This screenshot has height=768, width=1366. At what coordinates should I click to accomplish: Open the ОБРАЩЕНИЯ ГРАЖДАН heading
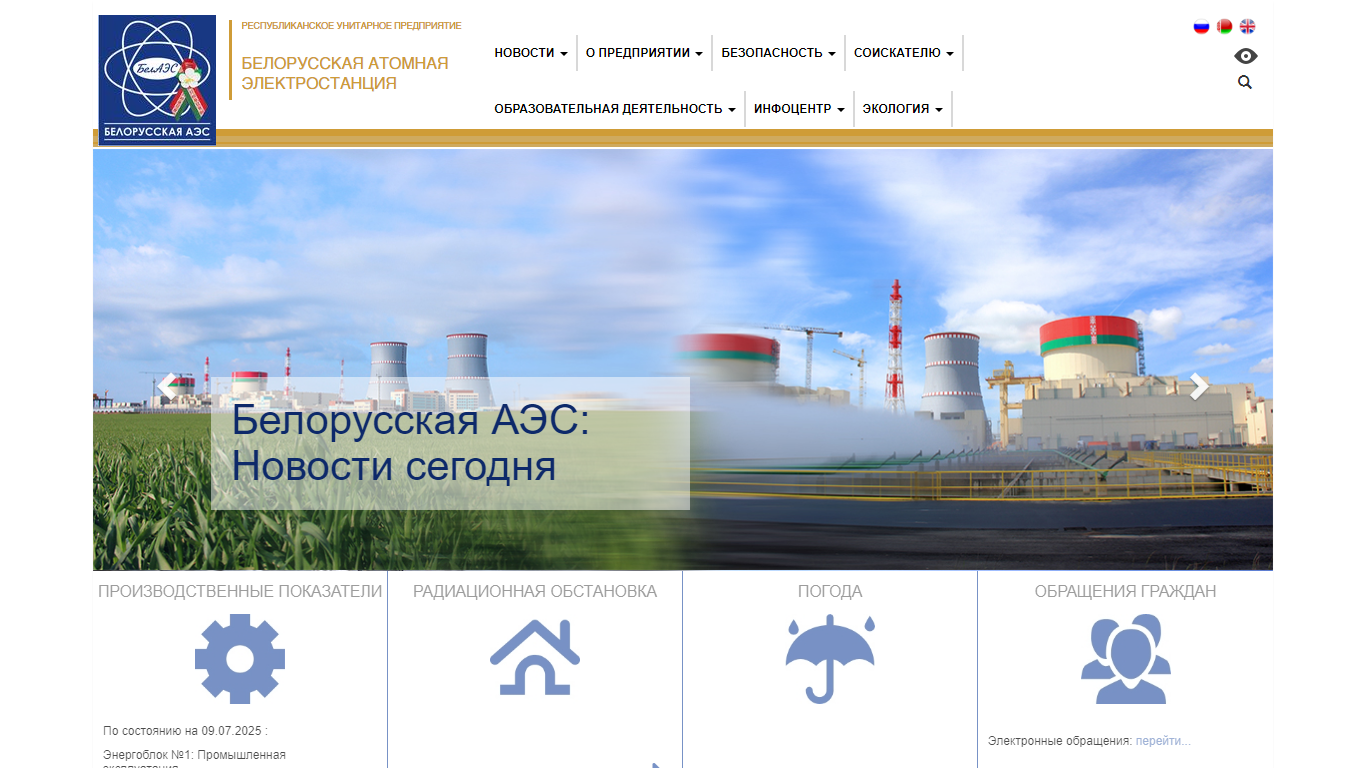click(1126, 591)
